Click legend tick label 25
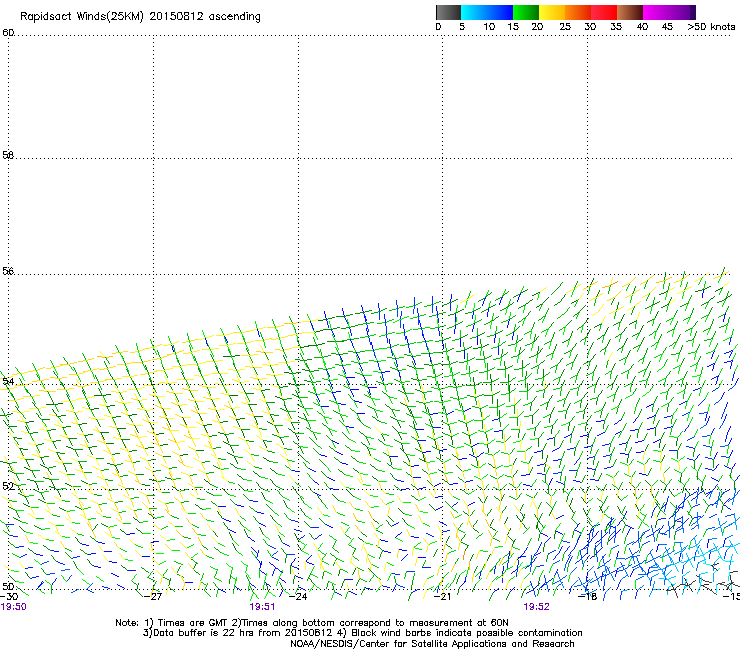 (x=565, y=27)
